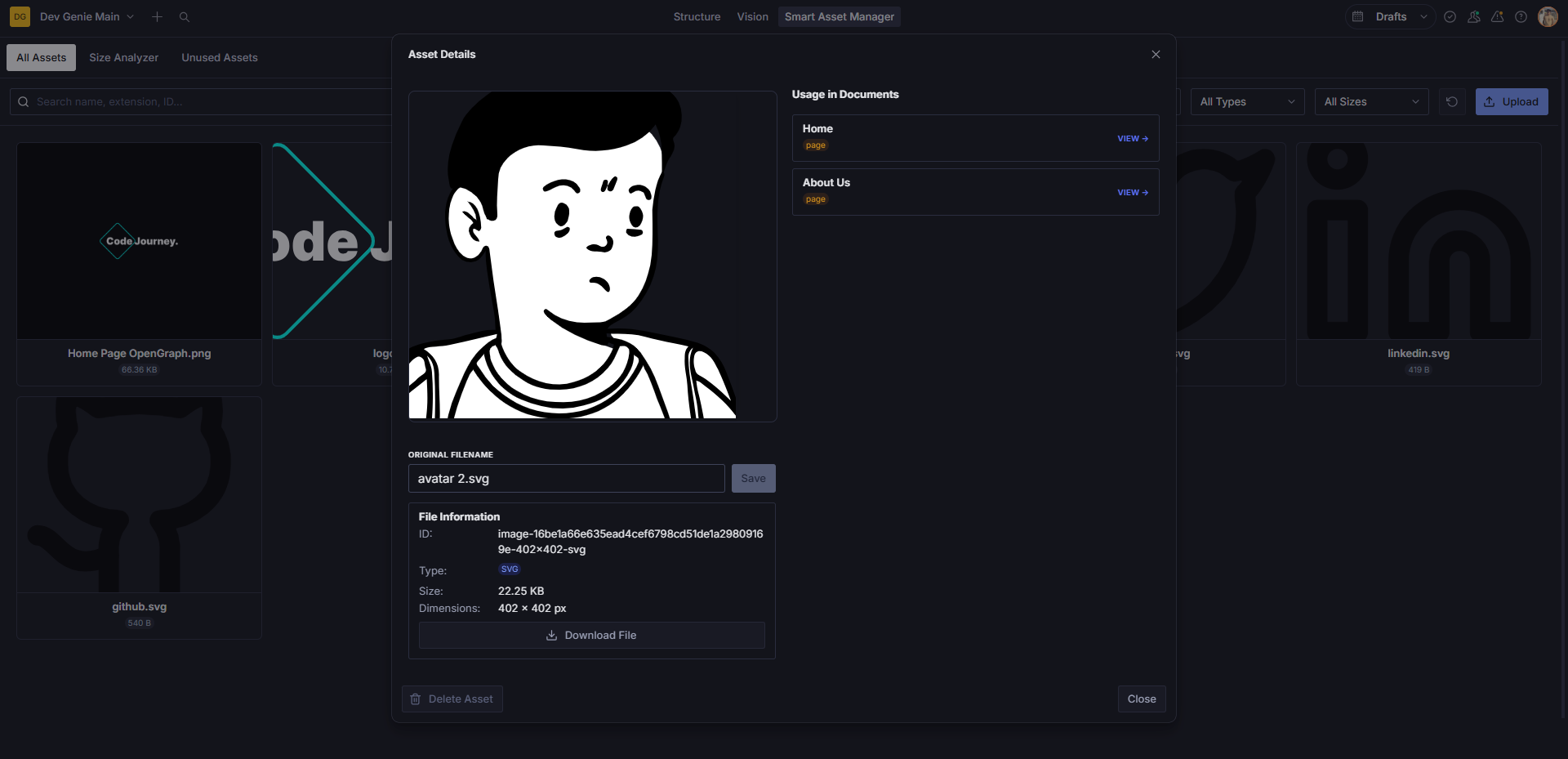Click the help question mark icon
Screen dimensions: 1568x759
pos(1521,16)
